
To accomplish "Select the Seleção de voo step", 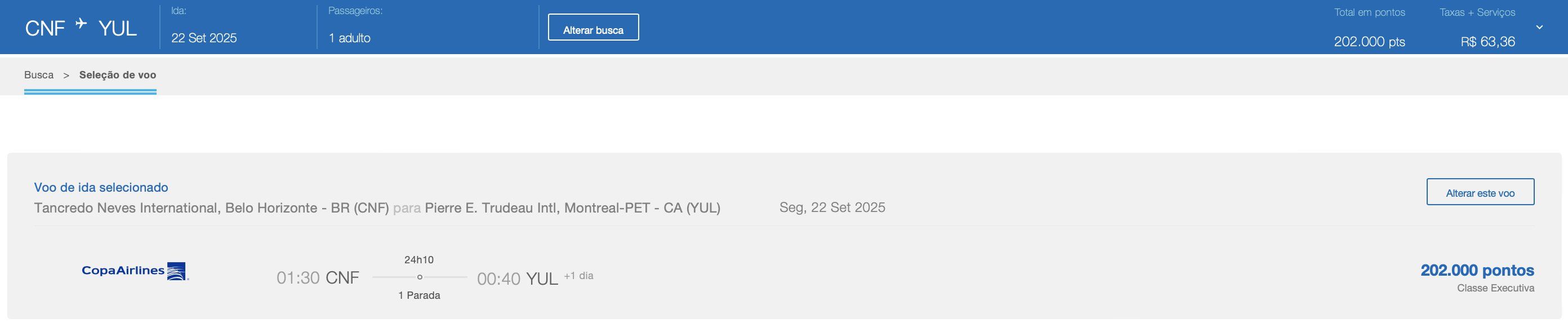I will coord(118,75).
